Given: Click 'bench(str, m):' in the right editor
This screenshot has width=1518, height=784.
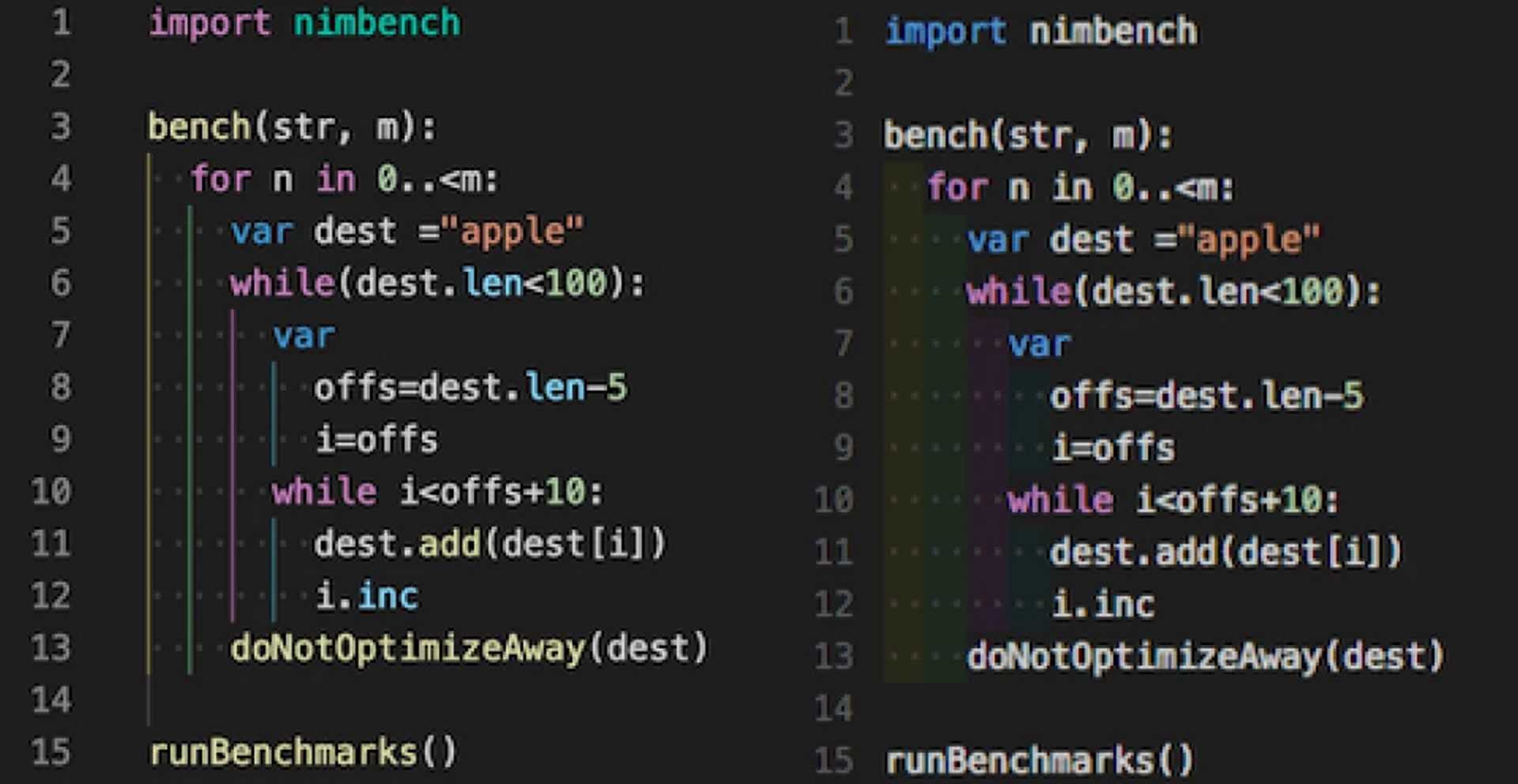Looking at the screenshot, I should pos(1028,136).
